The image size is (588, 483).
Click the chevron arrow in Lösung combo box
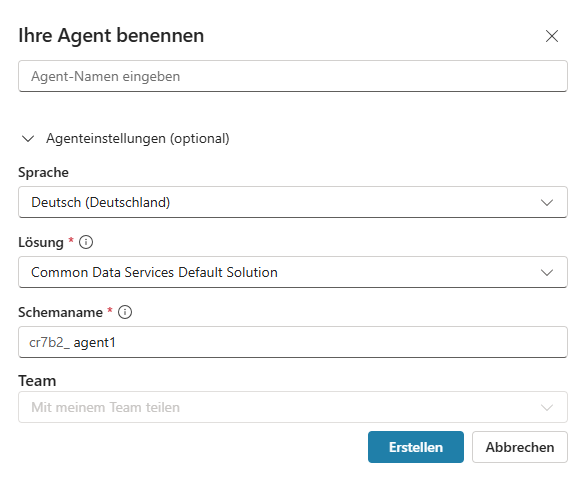547,273
